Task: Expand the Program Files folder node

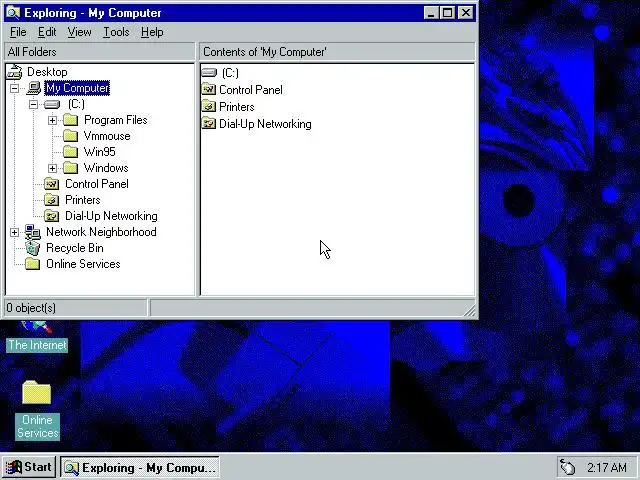Action: 52,120
